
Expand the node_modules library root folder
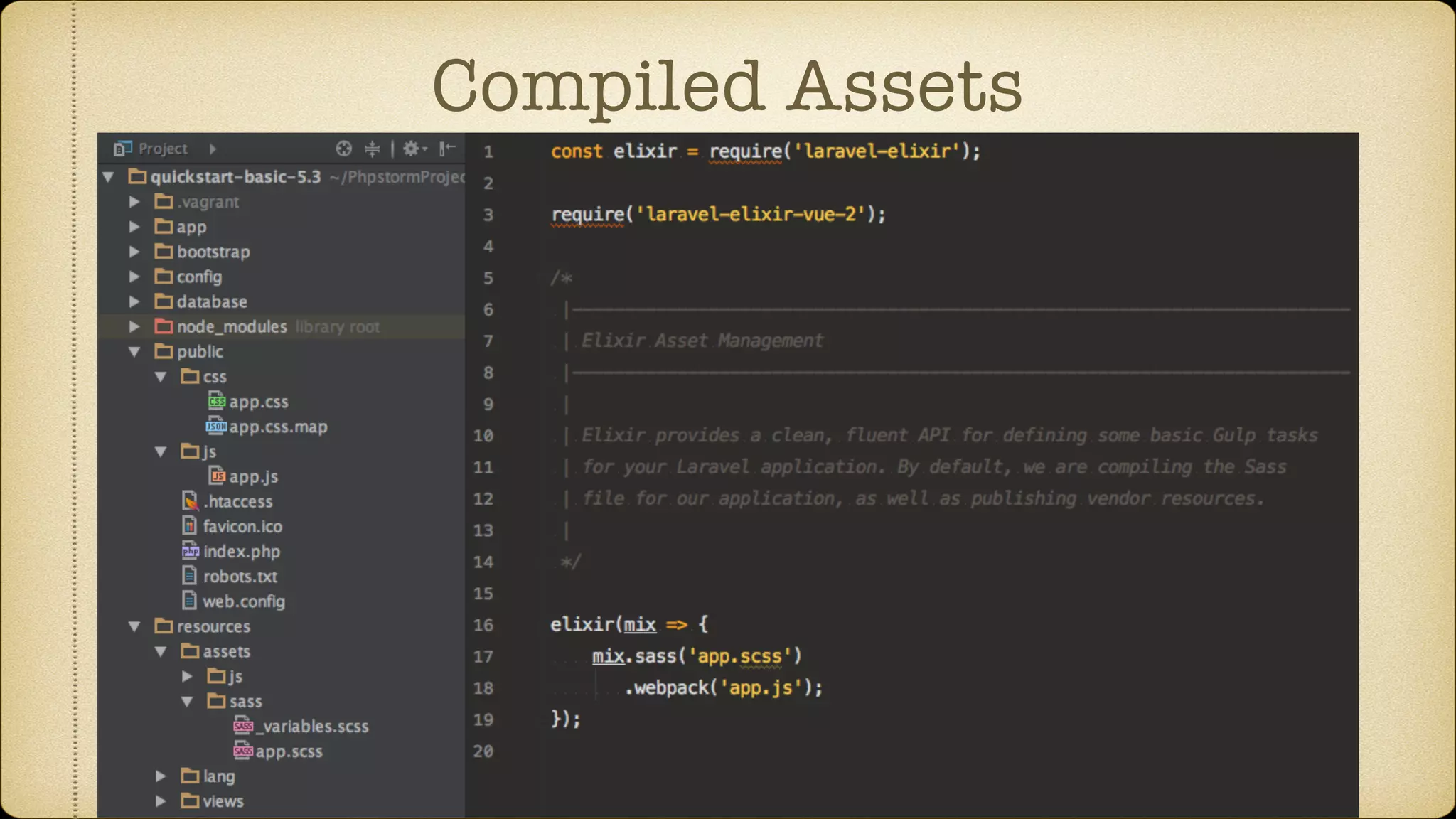pyautogui.click(x=134, y=326)
